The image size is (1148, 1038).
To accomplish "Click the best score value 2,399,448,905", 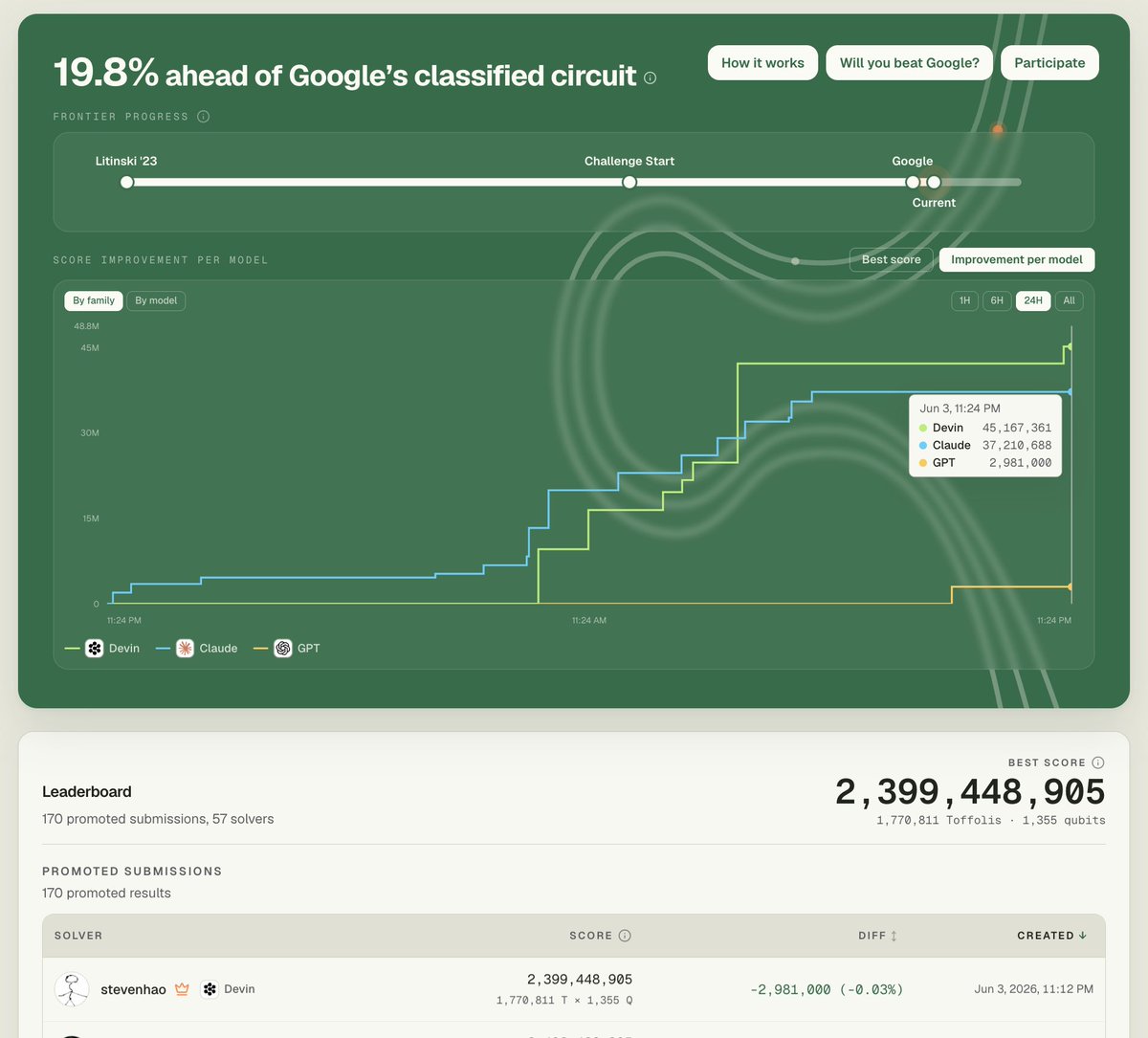I will [970, 791].
